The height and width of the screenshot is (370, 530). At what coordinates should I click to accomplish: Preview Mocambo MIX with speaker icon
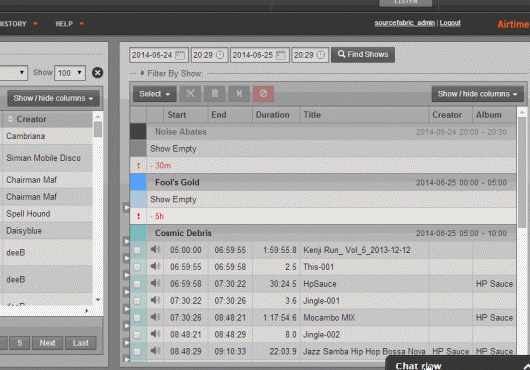tap(155, 317)
